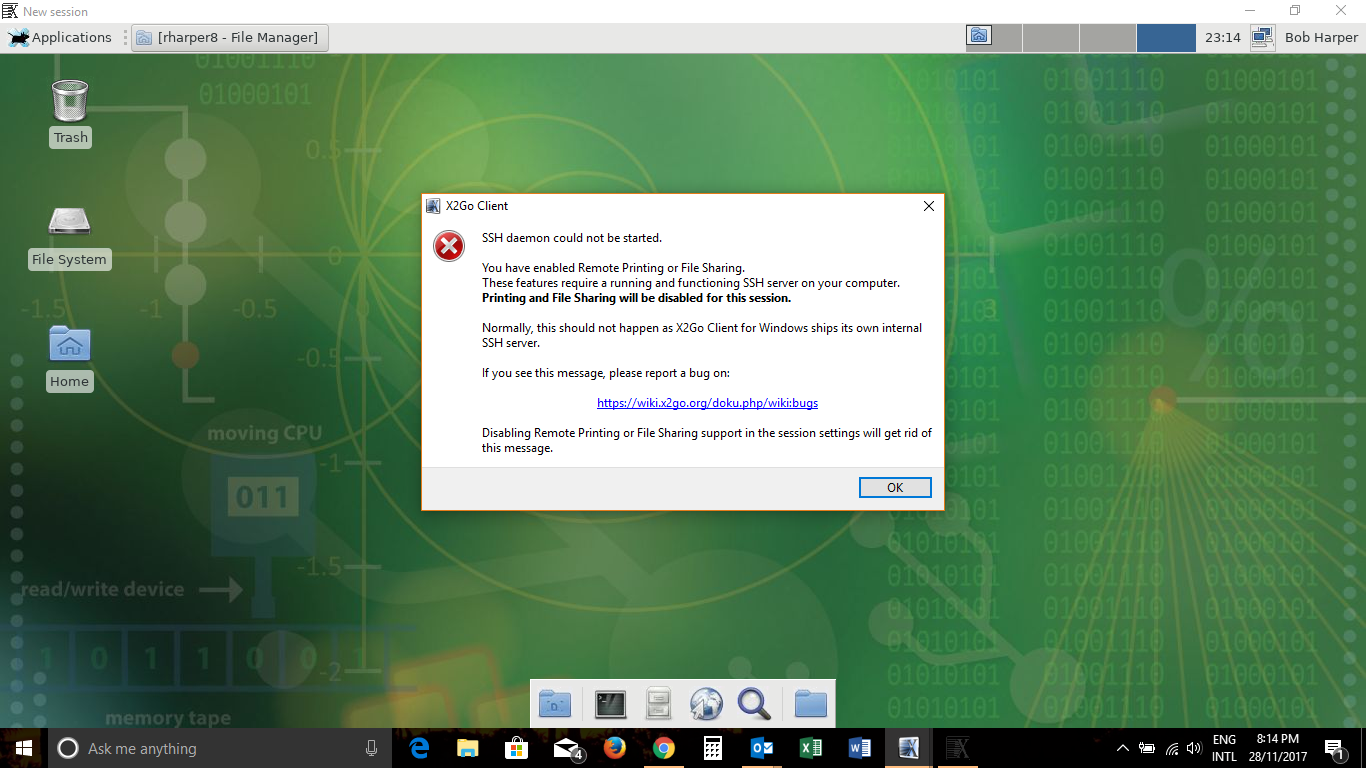The width and height of the screenshot is (1366, 768).
Task: Open the Windows Store taskbar icon
Action: pyautogui.click(x=516, y=748)
